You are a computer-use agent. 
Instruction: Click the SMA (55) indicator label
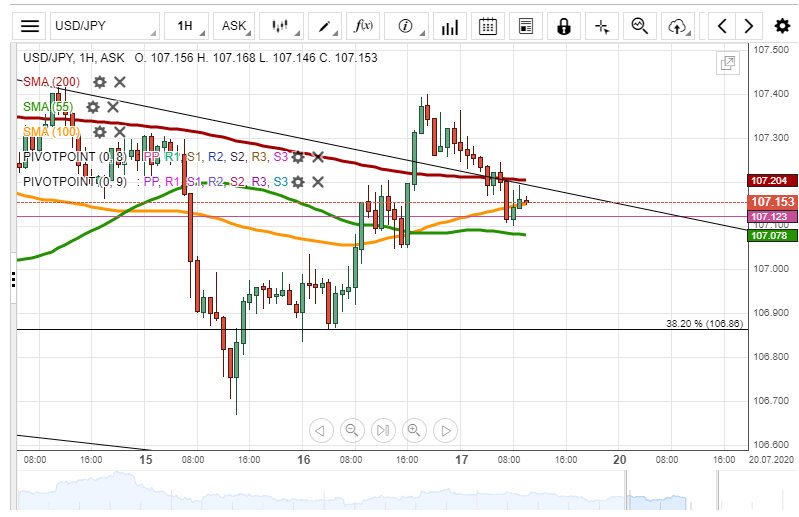click(x=48, y=107)
